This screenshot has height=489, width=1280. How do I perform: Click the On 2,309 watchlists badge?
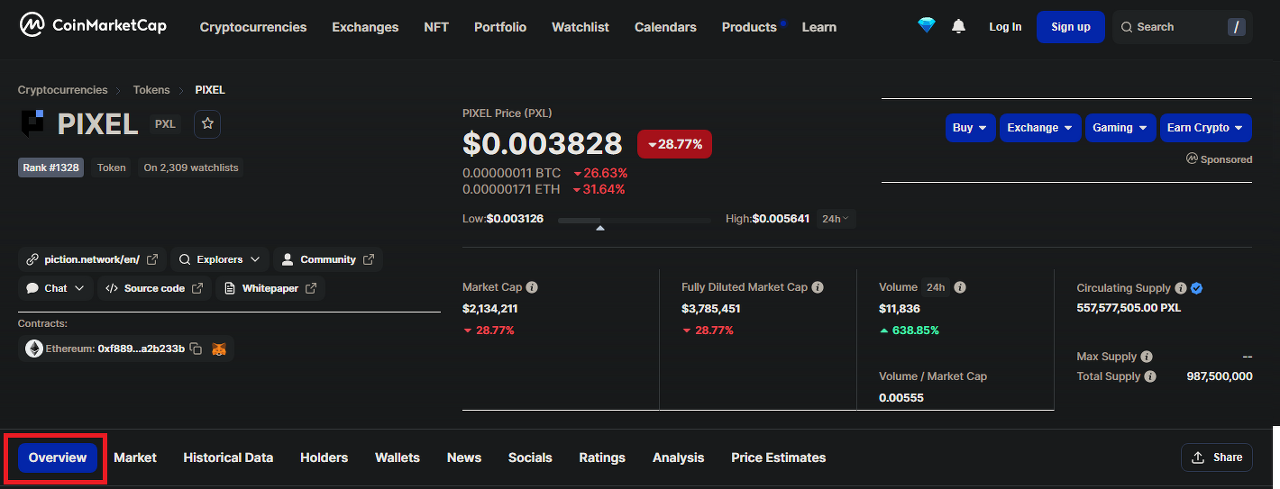pos(191,168)
